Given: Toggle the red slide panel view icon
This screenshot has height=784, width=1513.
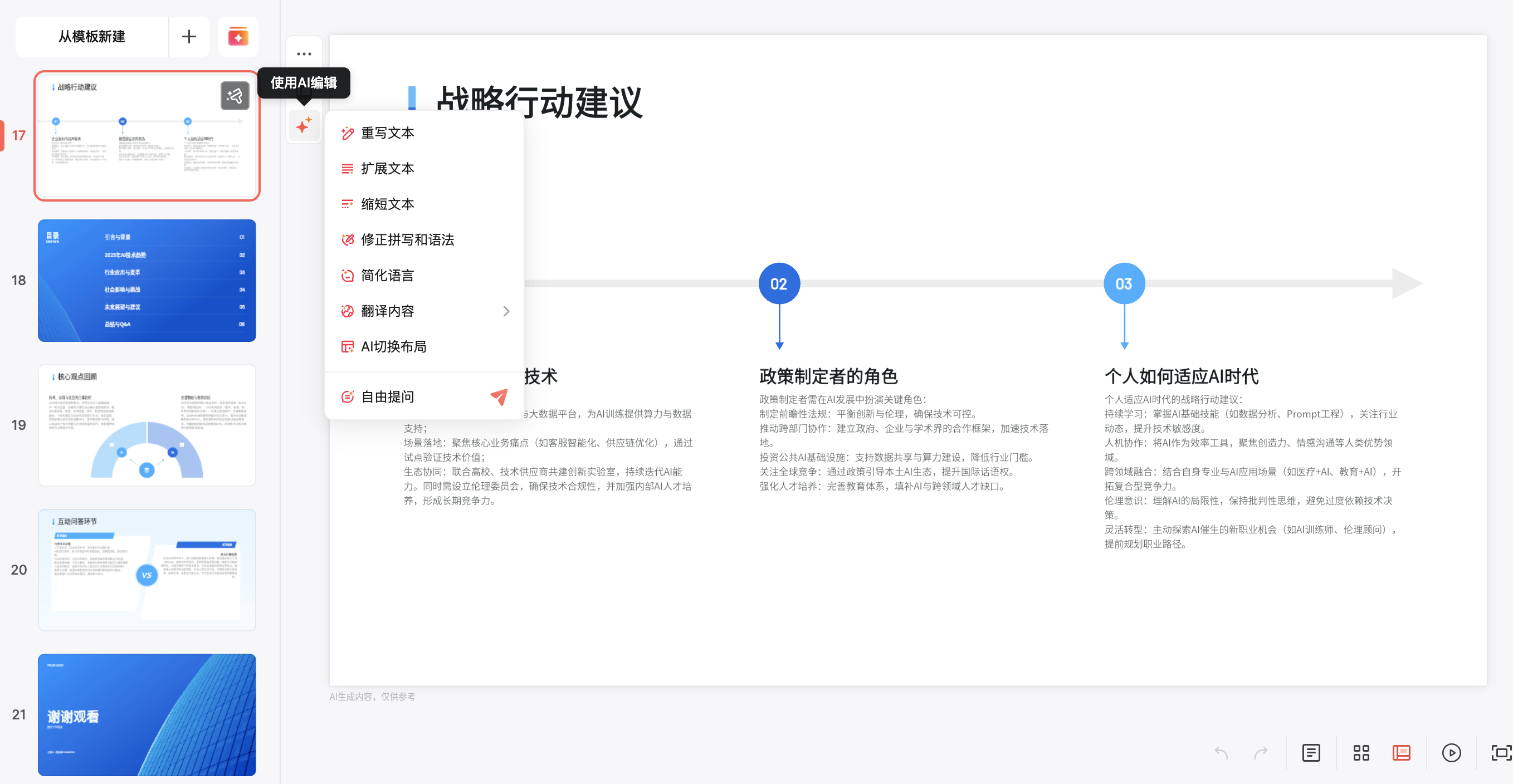Looking at the screenshot, I should (1402, 752).
